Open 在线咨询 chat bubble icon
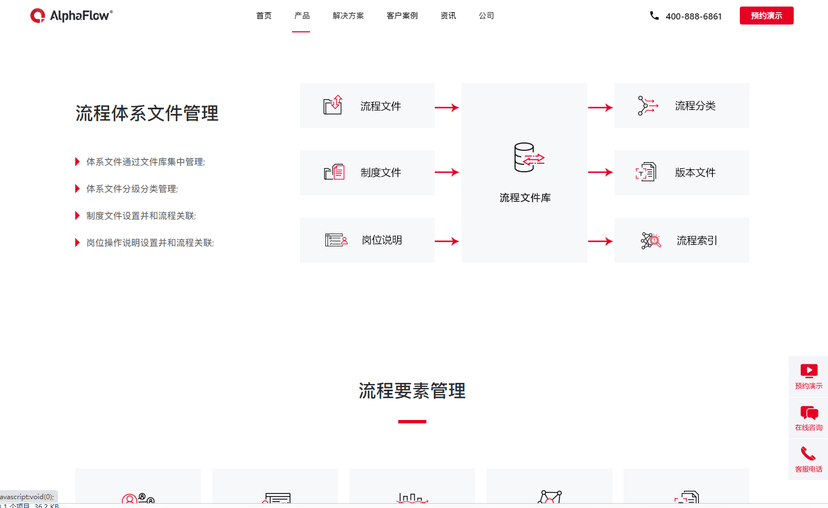This screenshot has width=828, height=508. [x=809, y=413]
